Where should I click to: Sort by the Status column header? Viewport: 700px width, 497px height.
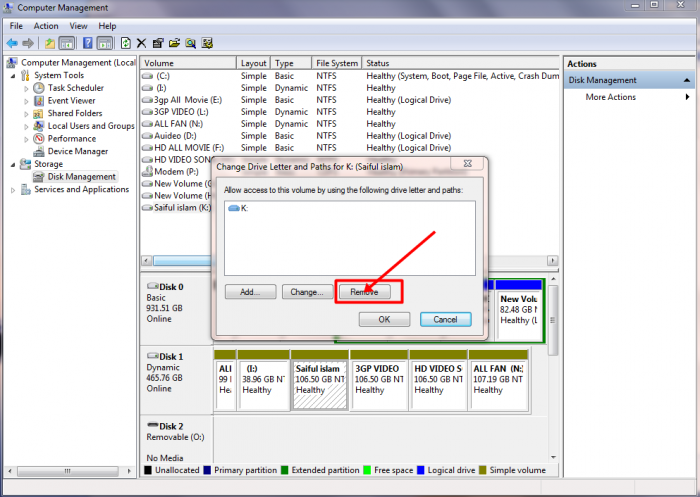pos(460,63)
